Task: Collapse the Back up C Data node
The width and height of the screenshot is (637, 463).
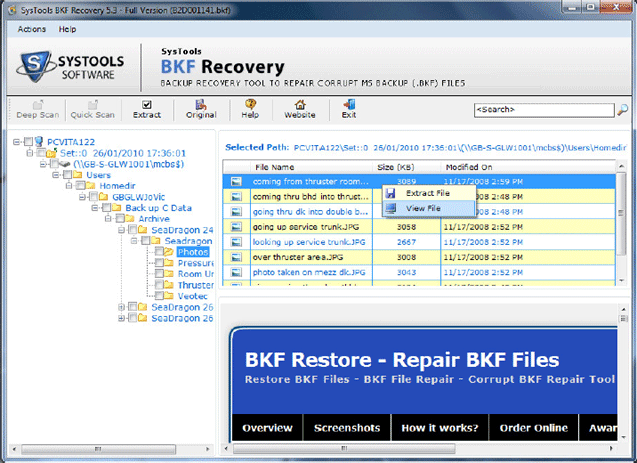Action: [95, 208]
